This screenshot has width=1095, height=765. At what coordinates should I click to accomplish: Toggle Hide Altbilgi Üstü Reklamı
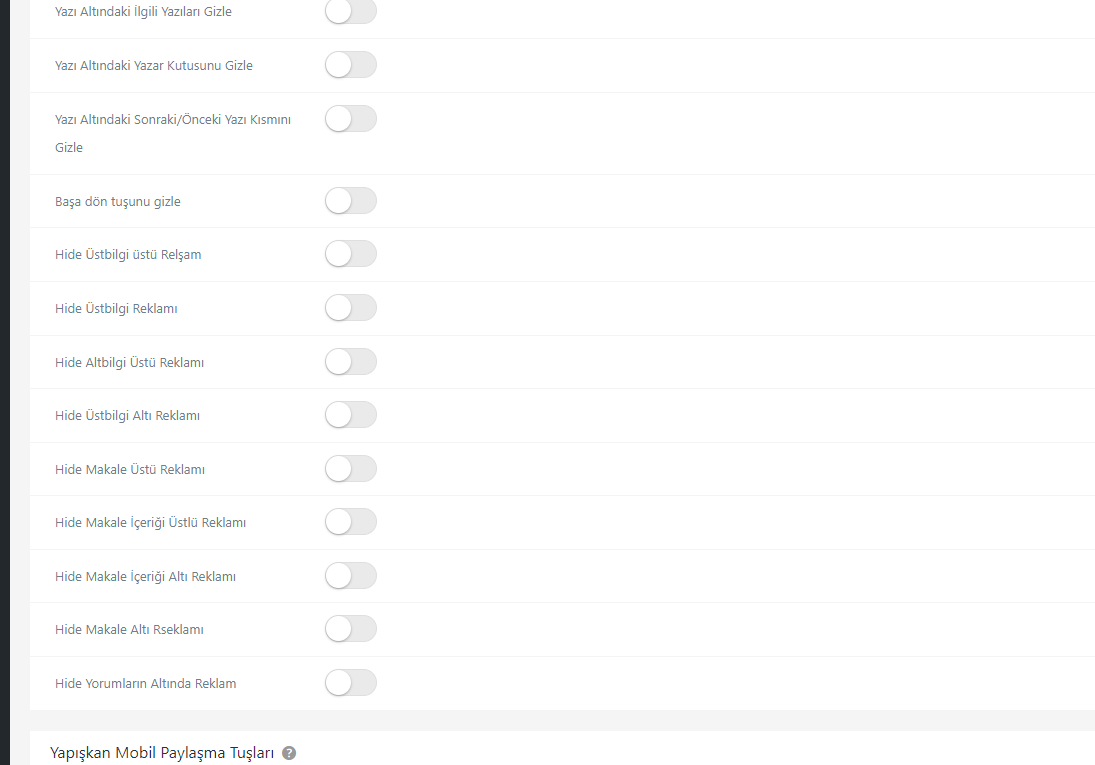351,362
